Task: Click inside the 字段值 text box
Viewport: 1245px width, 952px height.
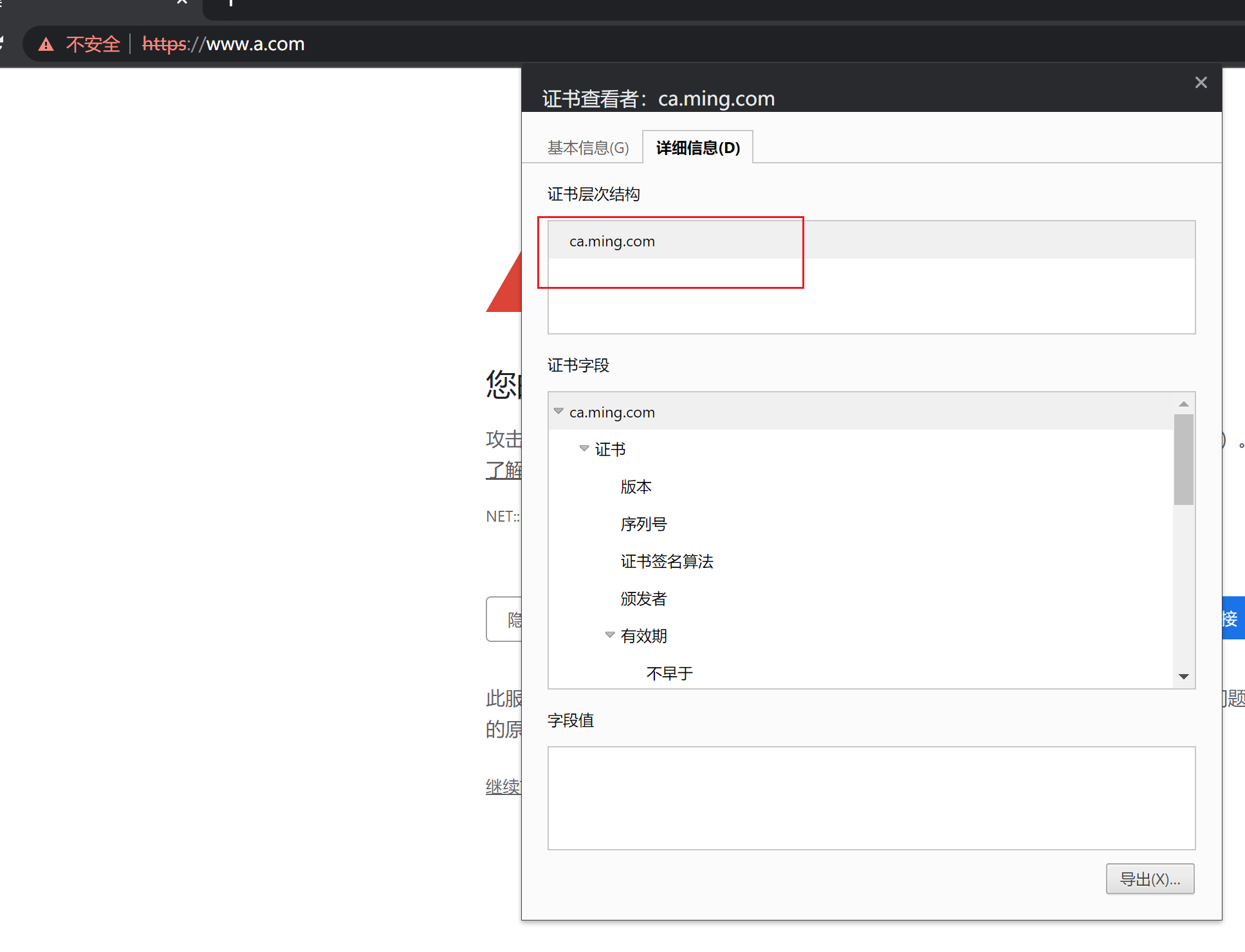Action: coord(871,798)
